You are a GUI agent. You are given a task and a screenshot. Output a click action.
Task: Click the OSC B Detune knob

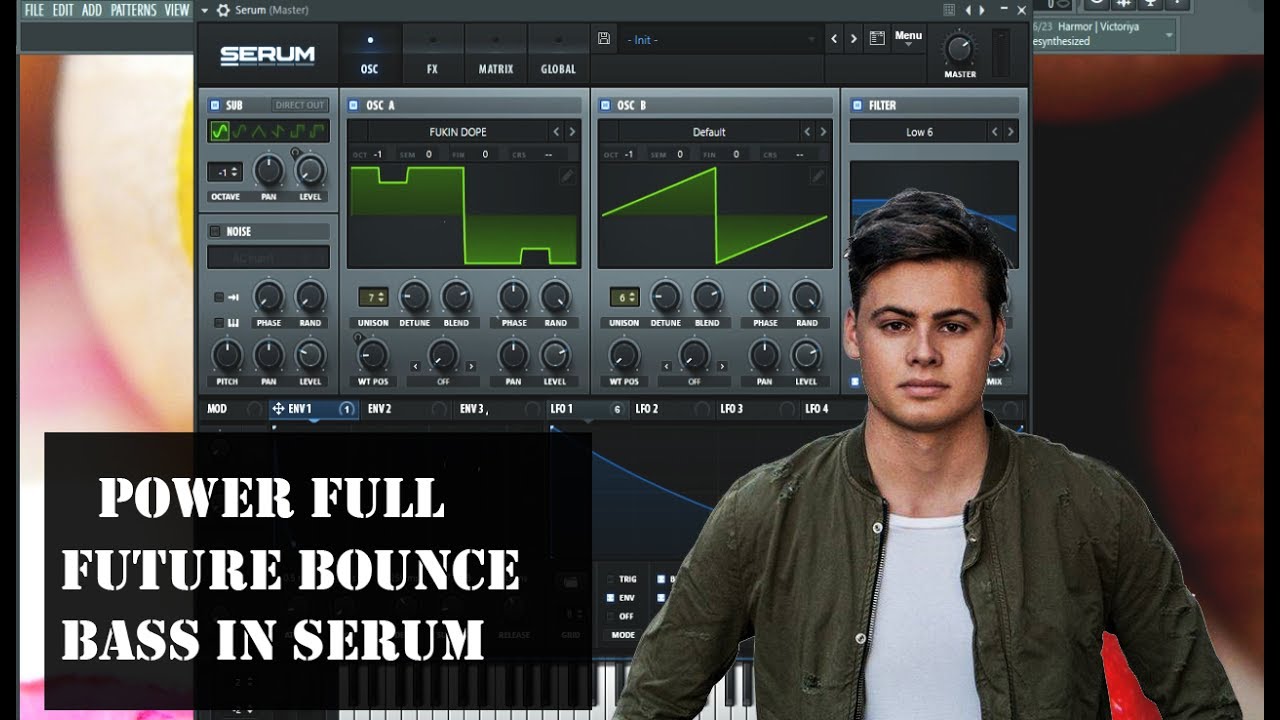coord(665,296)
